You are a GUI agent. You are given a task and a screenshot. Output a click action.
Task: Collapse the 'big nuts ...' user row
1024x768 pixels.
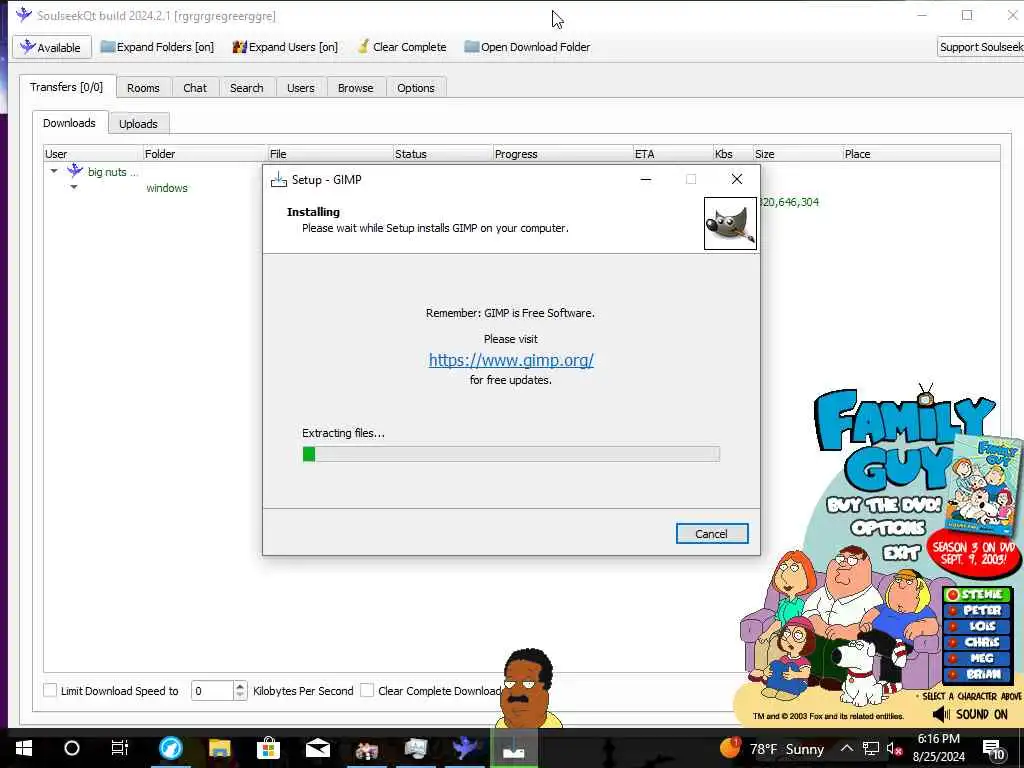click(54, 171)
